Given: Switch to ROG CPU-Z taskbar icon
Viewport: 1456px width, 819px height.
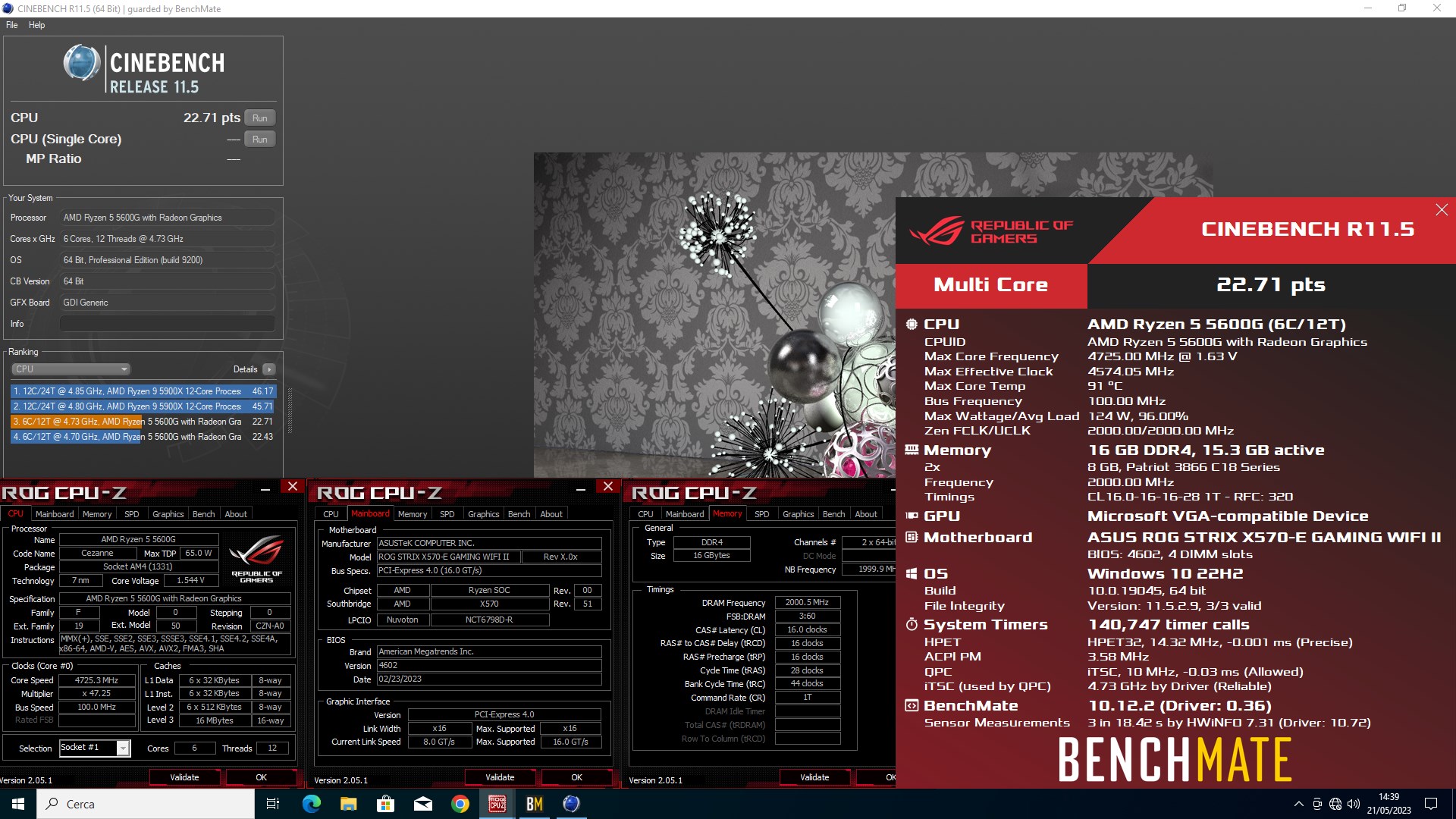Looking at the screenshot, I should tap(497, 804).
